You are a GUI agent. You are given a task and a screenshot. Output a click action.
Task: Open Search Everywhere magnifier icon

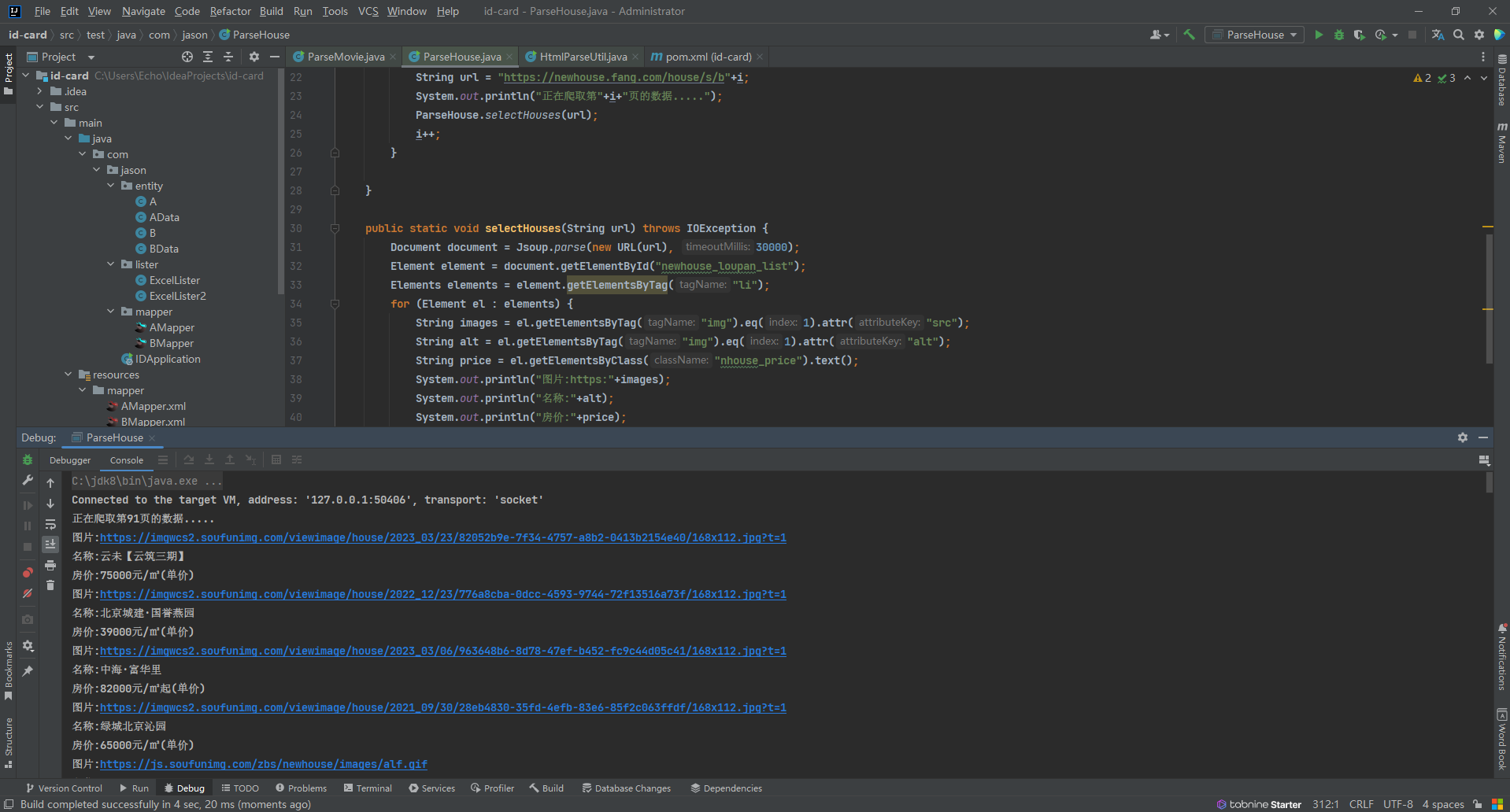click(1459, 35)
